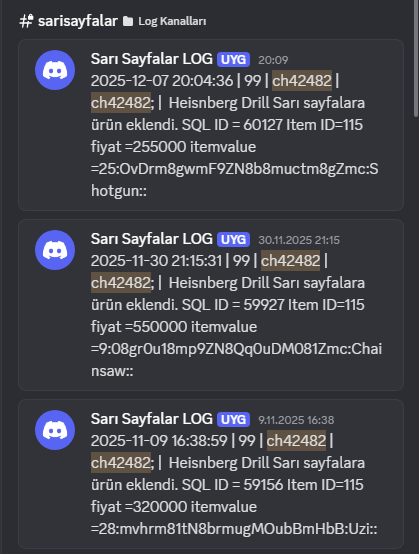Click the Log Kanalları folder icon
The width and height of the screenshot is (419, 554).
click(128, 21)
